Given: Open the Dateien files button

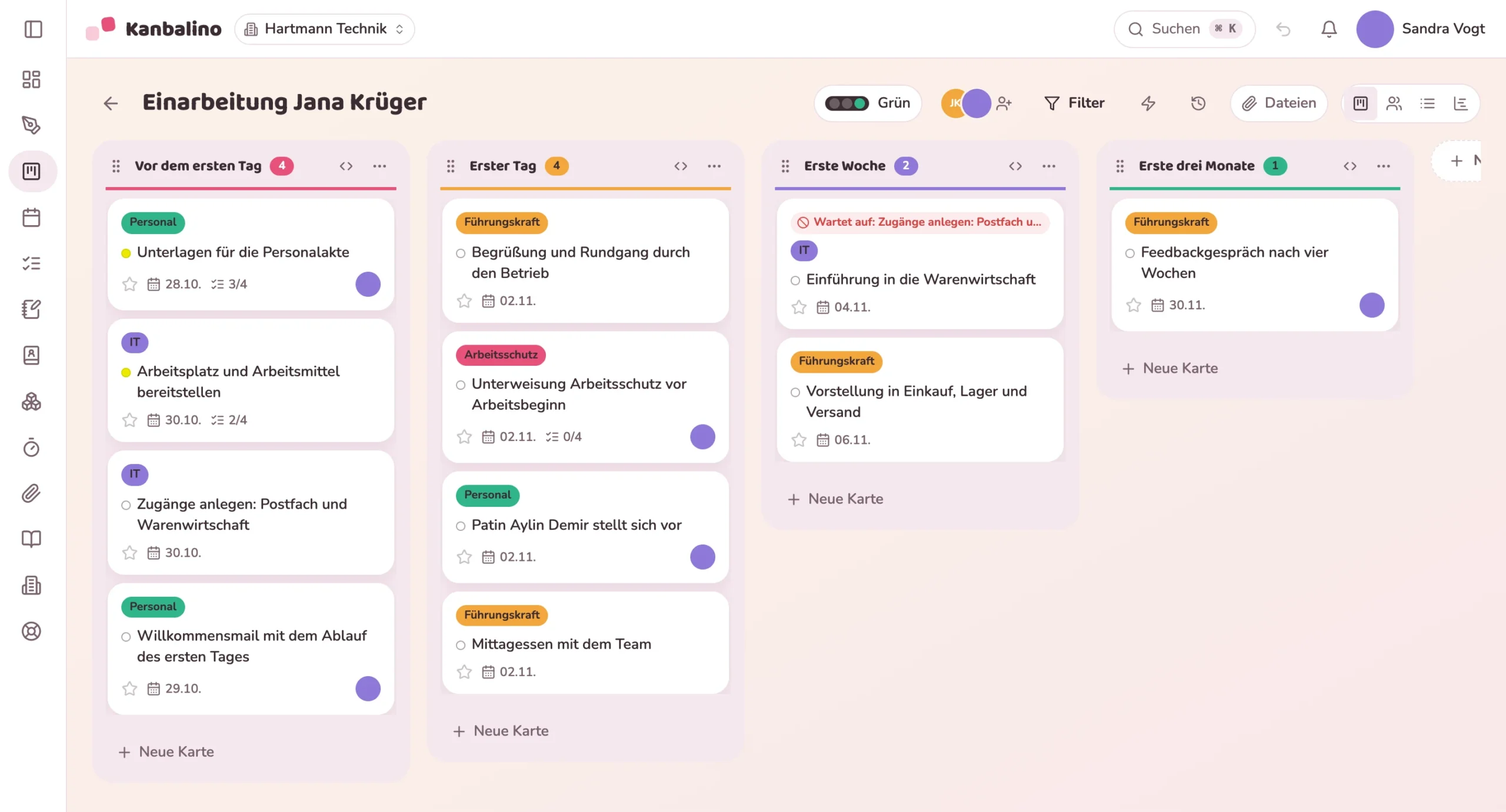Looking at the screenshot, I should click(1278, 103).
